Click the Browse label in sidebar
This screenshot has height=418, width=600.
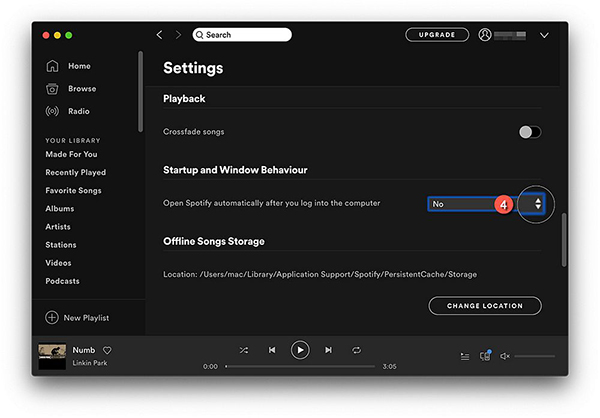[82, 88]
